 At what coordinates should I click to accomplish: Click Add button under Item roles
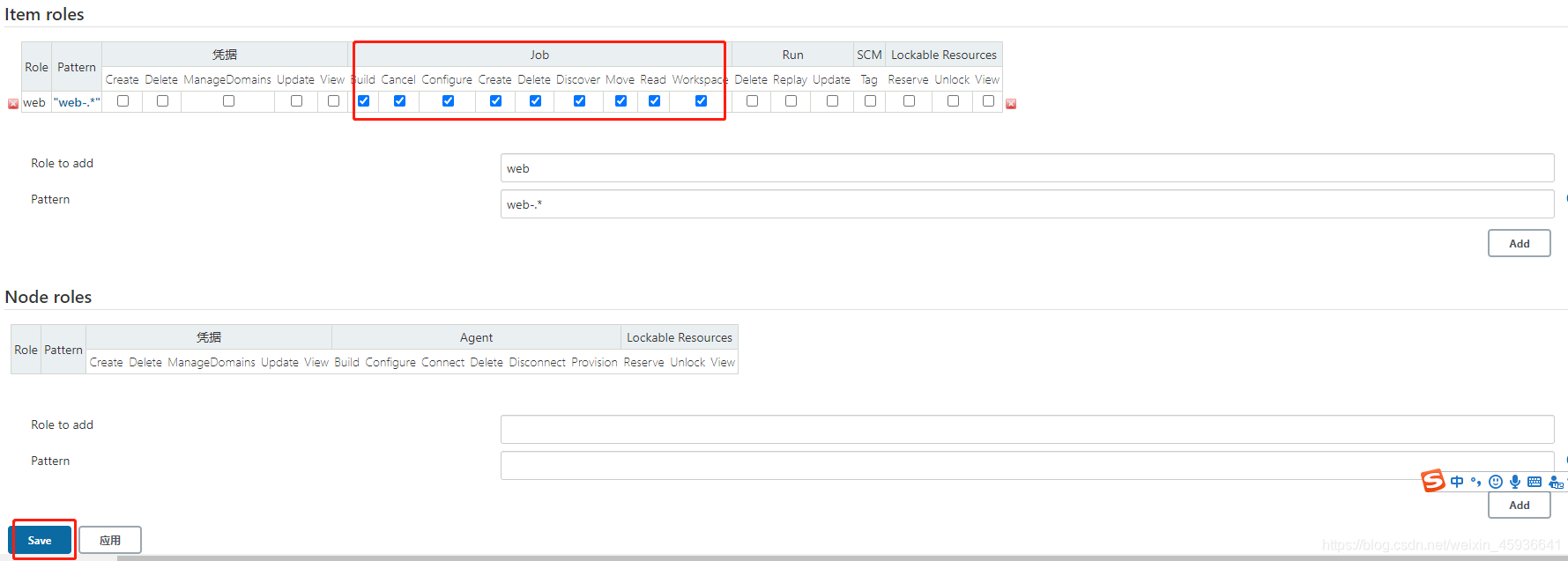pyautogui.click(x=1520, y=243)
